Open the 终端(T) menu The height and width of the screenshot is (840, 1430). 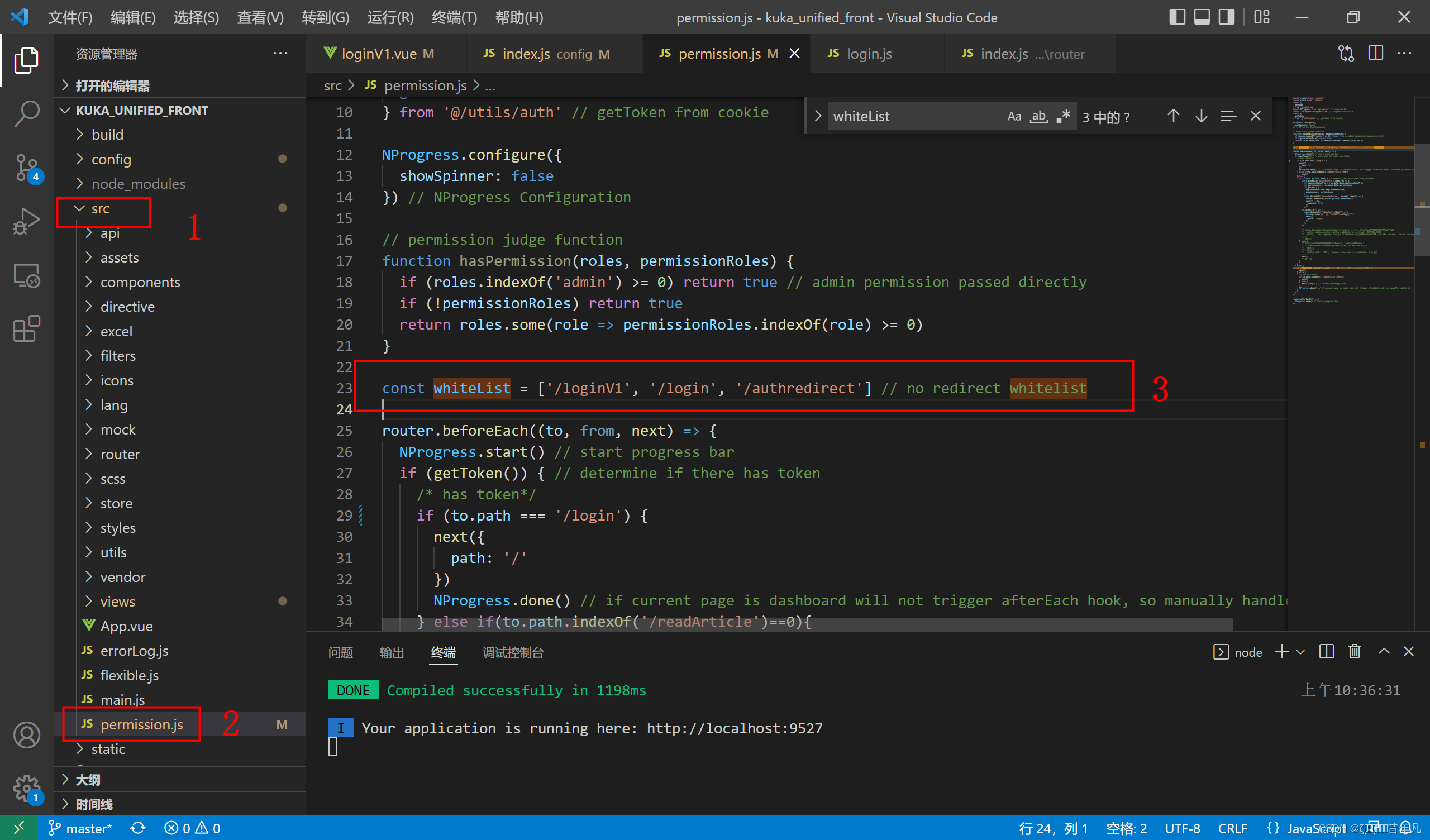[x=454, y=18]
